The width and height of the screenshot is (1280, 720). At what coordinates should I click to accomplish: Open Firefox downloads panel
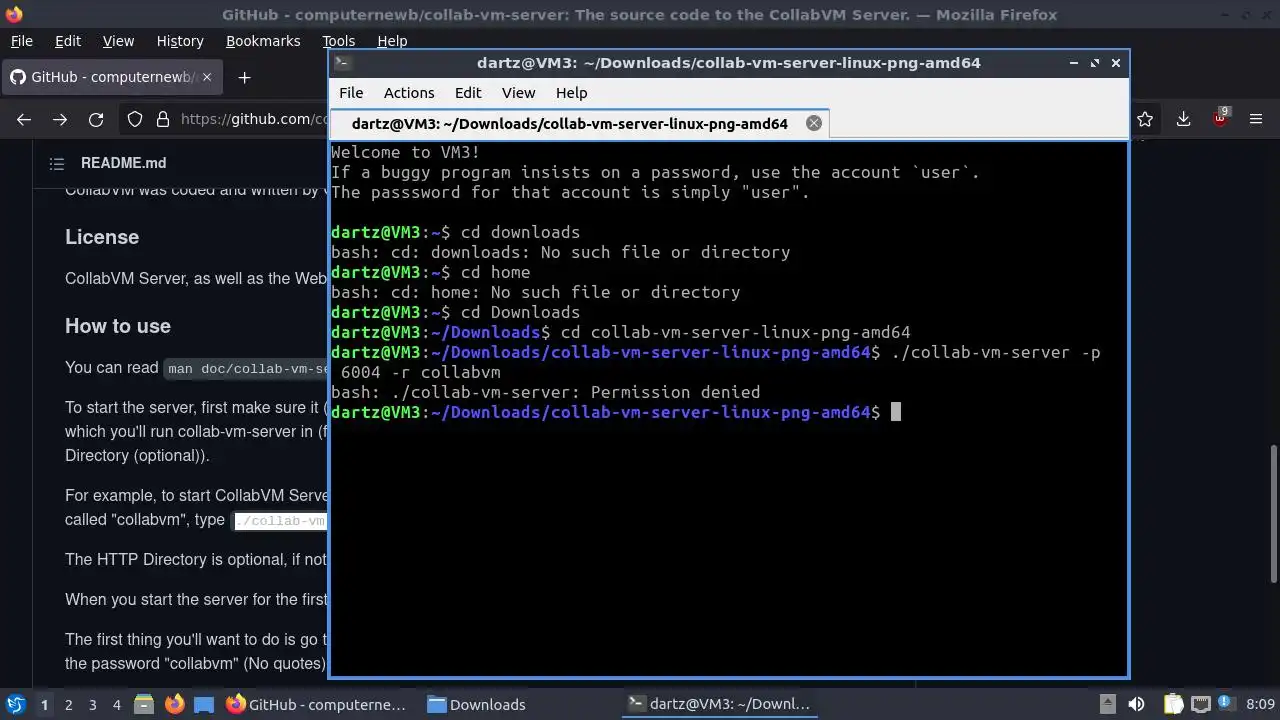1183,119
